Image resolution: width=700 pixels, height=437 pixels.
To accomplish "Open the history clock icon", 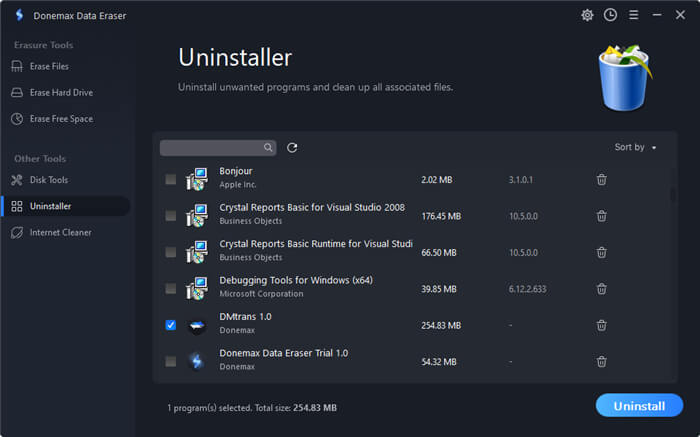I will coord(610,15).
